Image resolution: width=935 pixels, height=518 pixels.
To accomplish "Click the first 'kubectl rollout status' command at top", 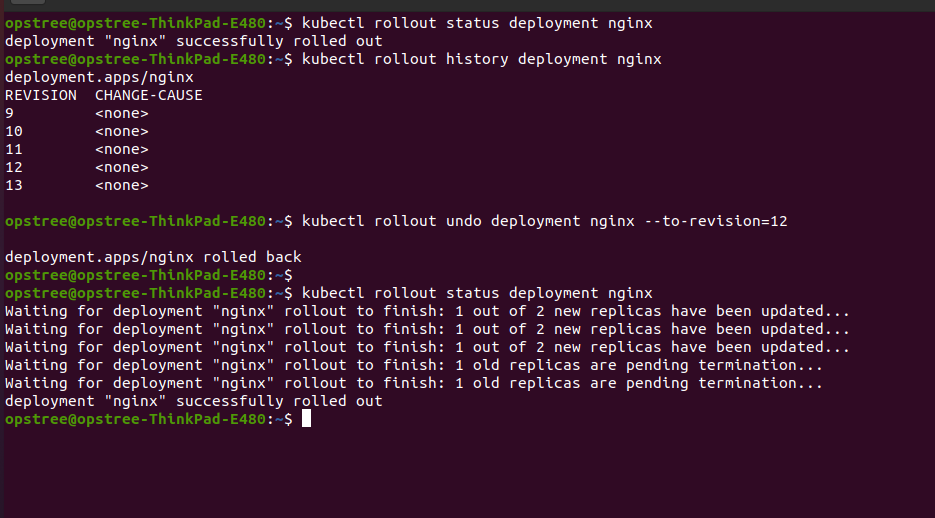I will [476, 23].
